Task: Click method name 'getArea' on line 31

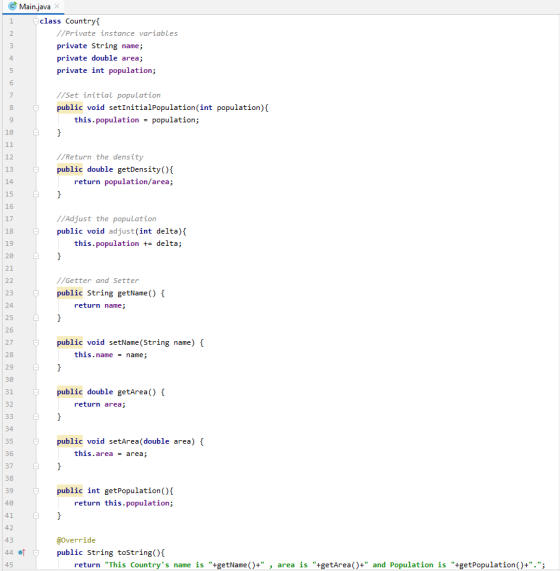Action: pos(133,392)
